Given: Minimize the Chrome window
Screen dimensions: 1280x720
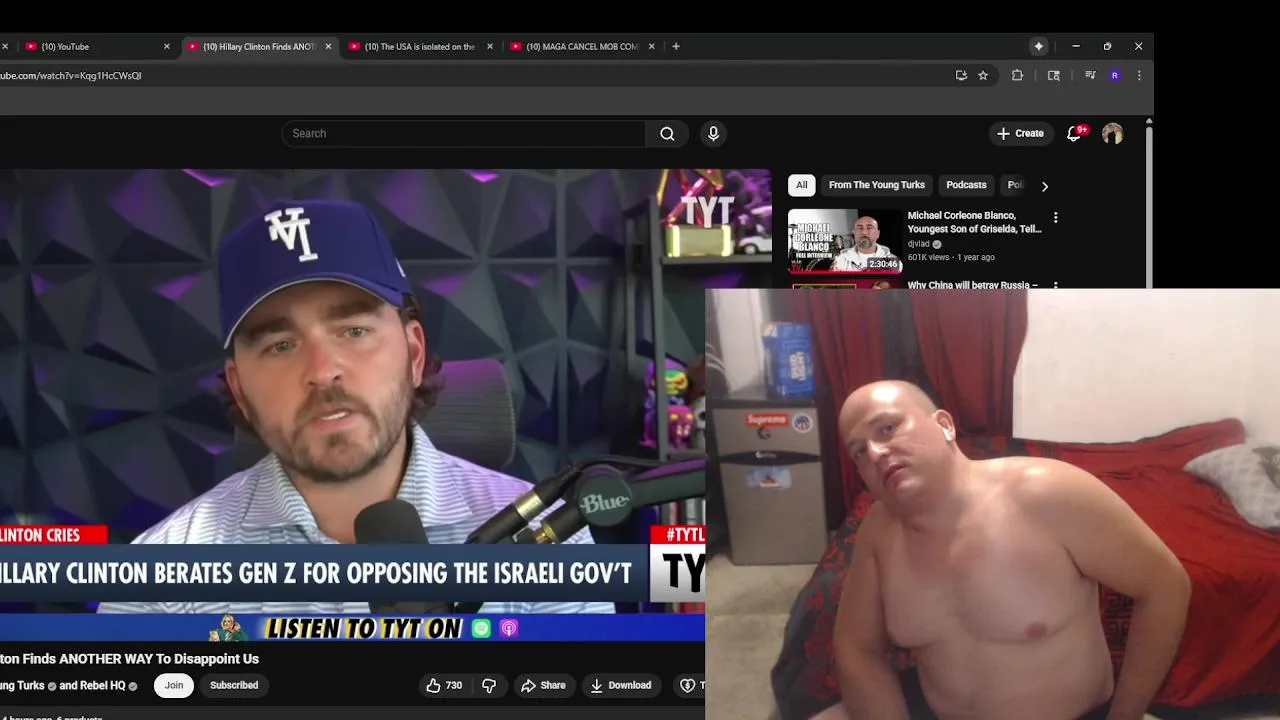Looking at the screenshot, I should (x=1076, y=46).
